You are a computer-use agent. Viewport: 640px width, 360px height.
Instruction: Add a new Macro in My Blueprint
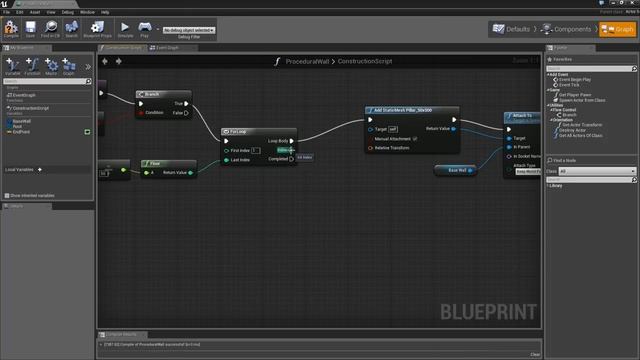point(51,66)
